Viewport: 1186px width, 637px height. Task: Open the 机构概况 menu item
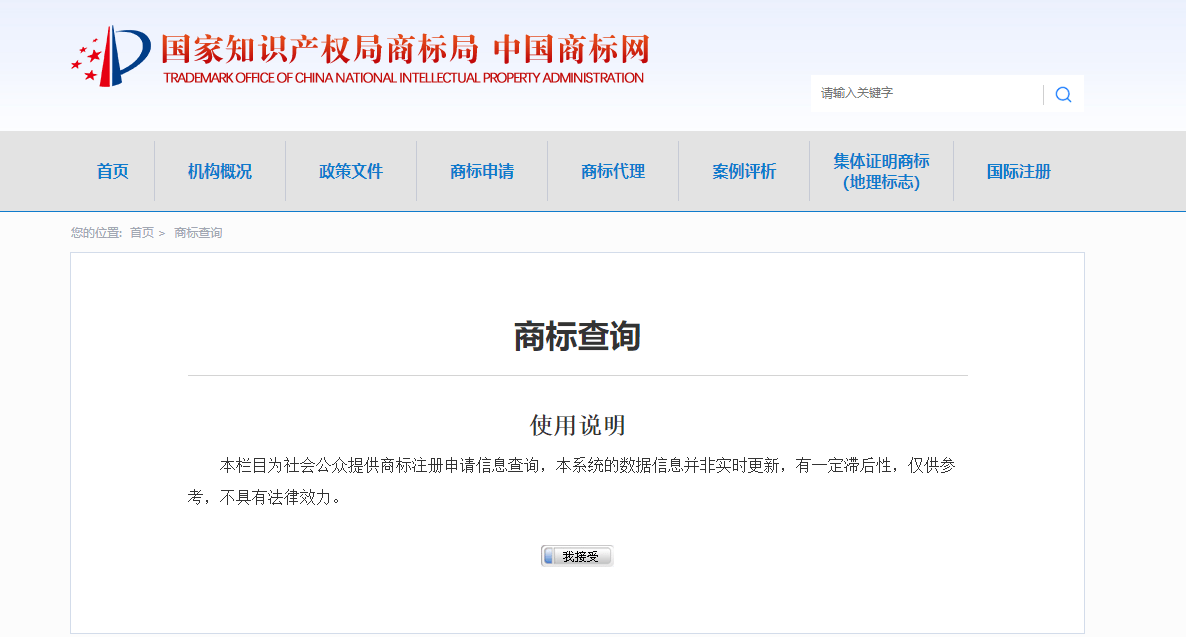coord(220,172)
